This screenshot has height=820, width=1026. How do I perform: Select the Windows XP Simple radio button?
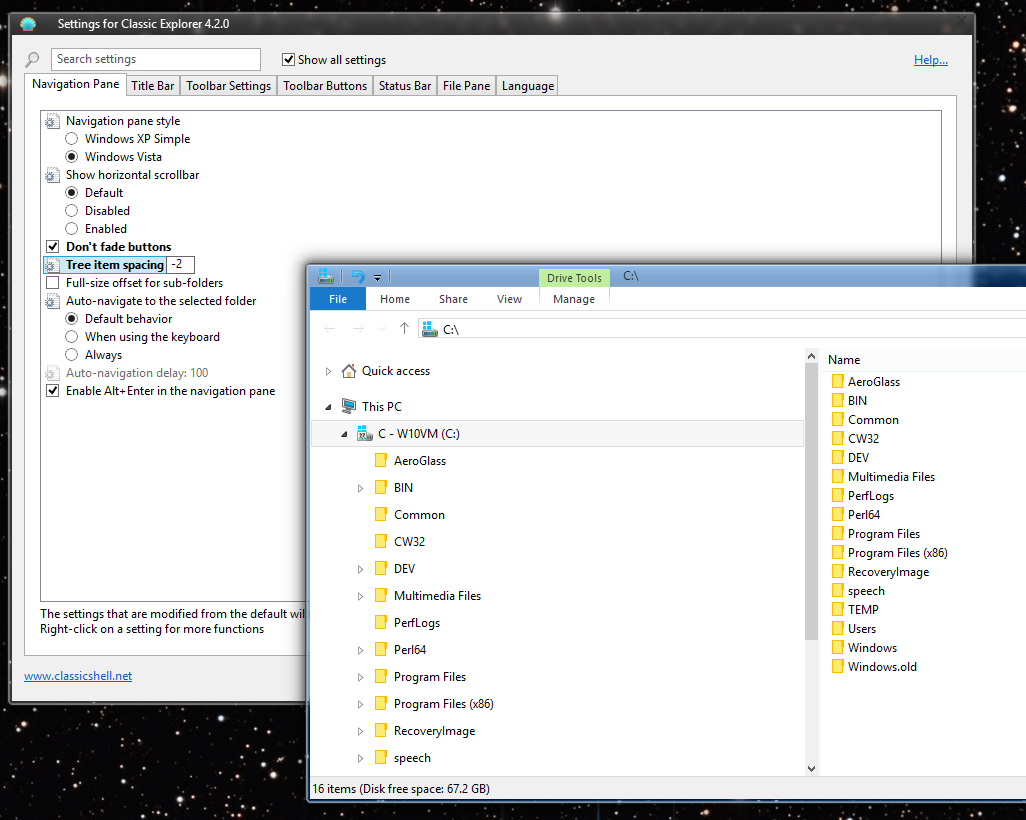coord(72,139)
